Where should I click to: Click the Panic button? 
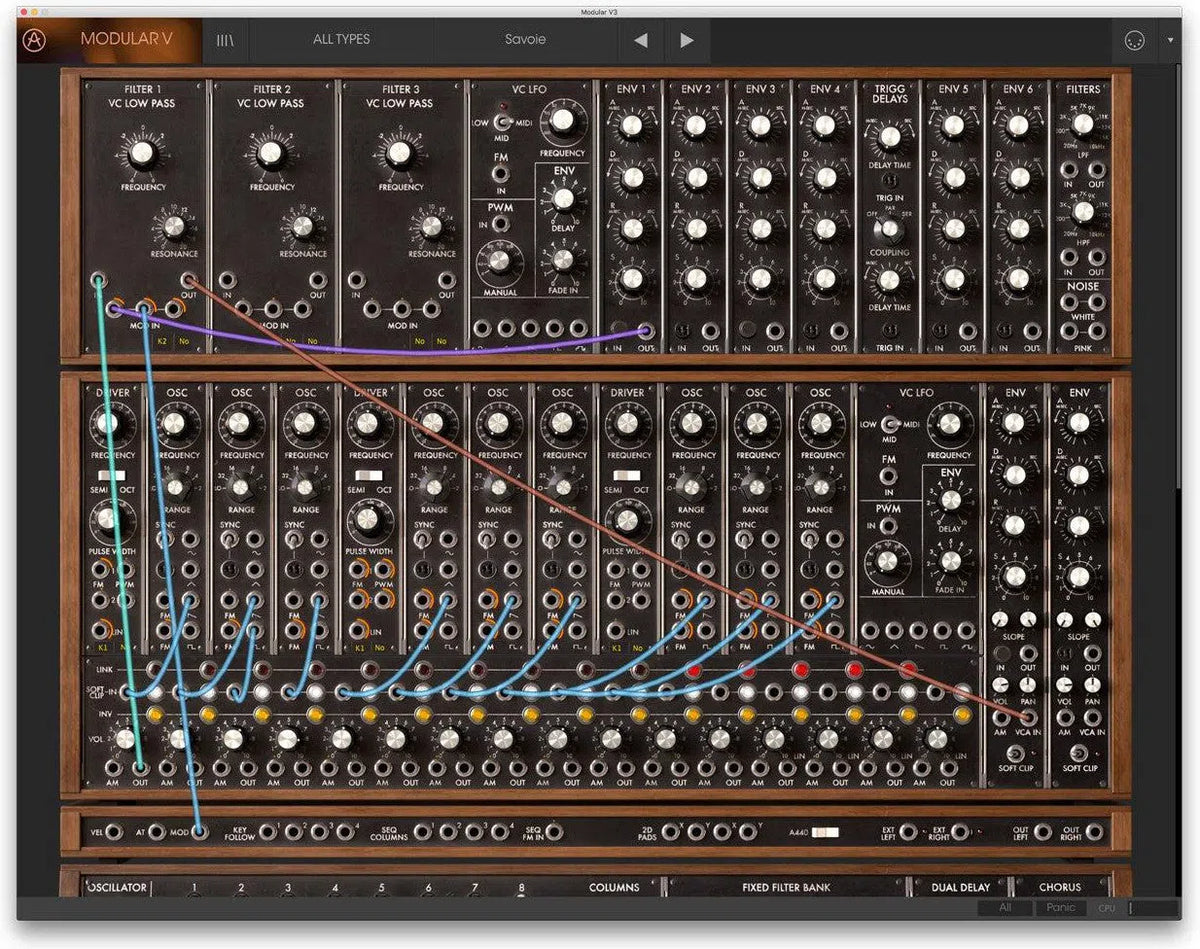click(1060, 908)
